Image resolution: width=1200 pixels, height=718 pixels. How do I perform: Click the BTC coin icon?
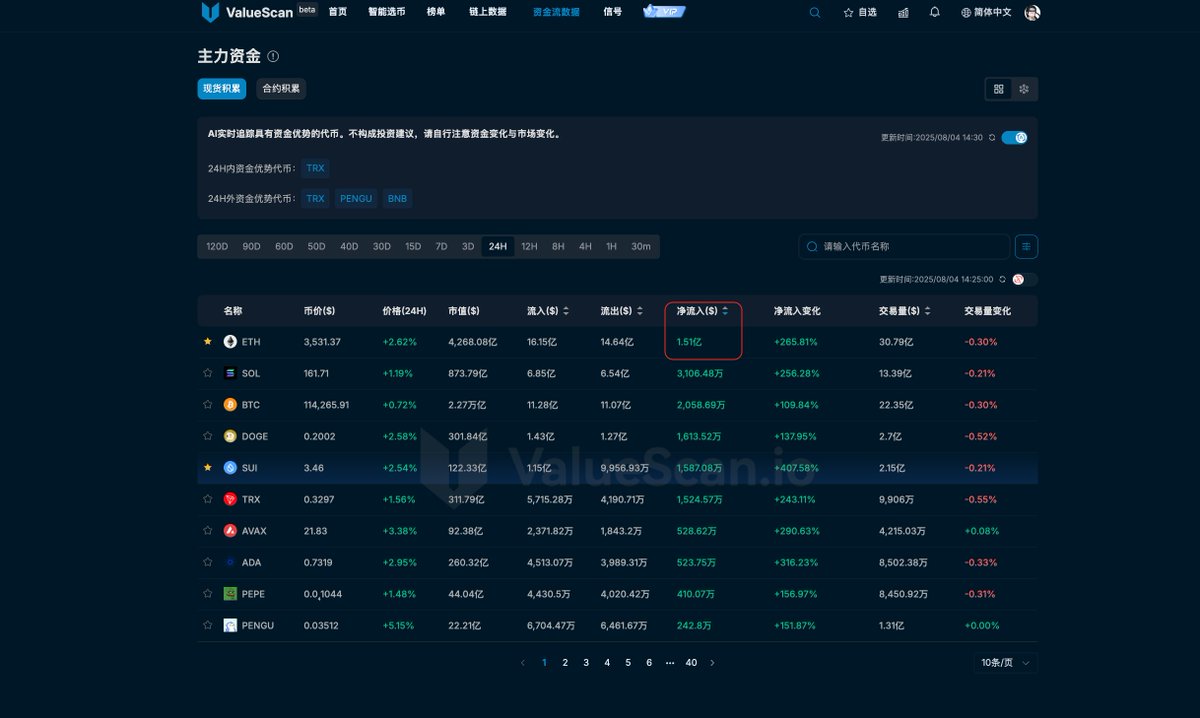pyautogui.click(x=230, y=405)
